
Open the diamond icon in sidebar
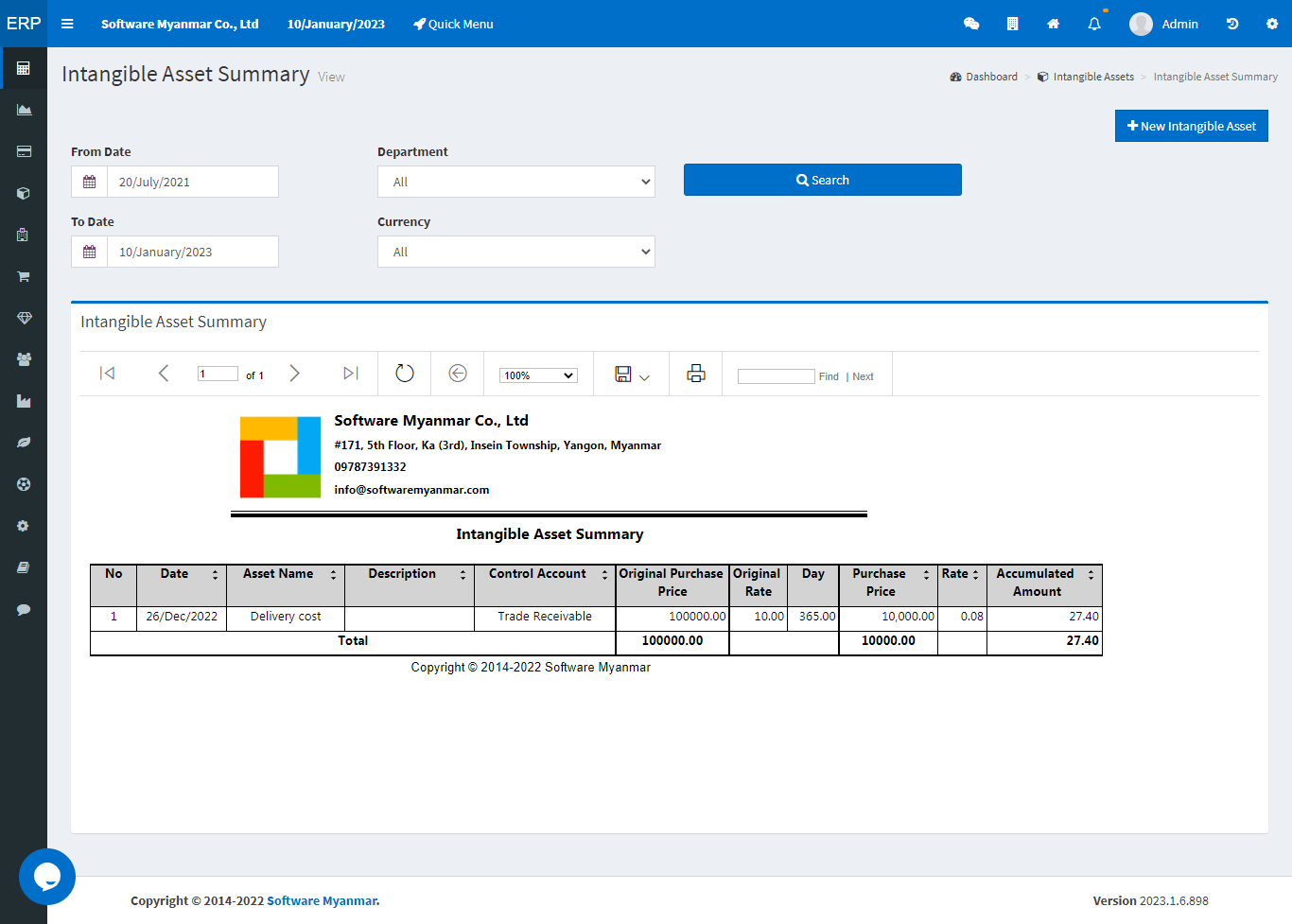[24, 318]
